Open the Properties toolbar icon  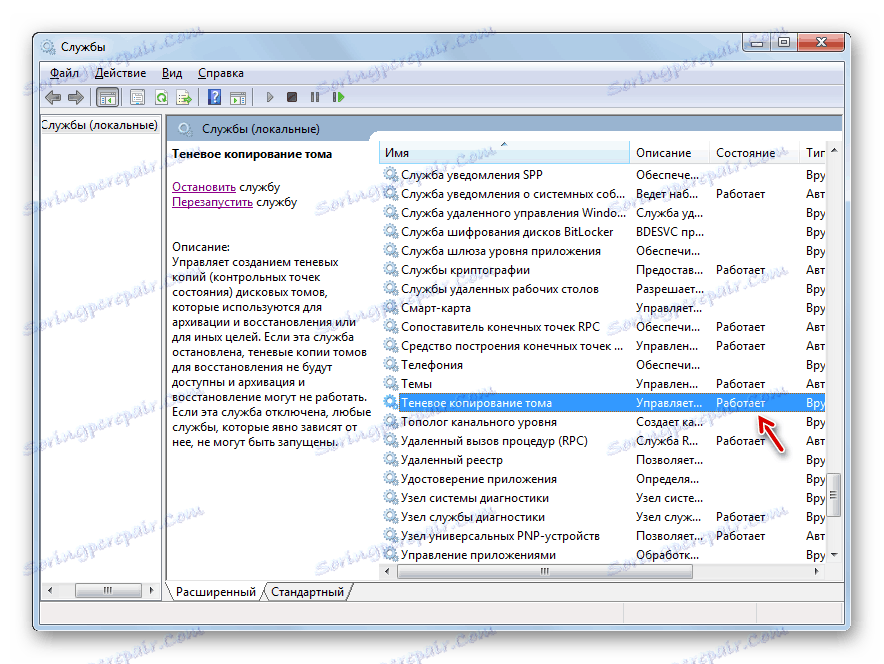(137, 98)
